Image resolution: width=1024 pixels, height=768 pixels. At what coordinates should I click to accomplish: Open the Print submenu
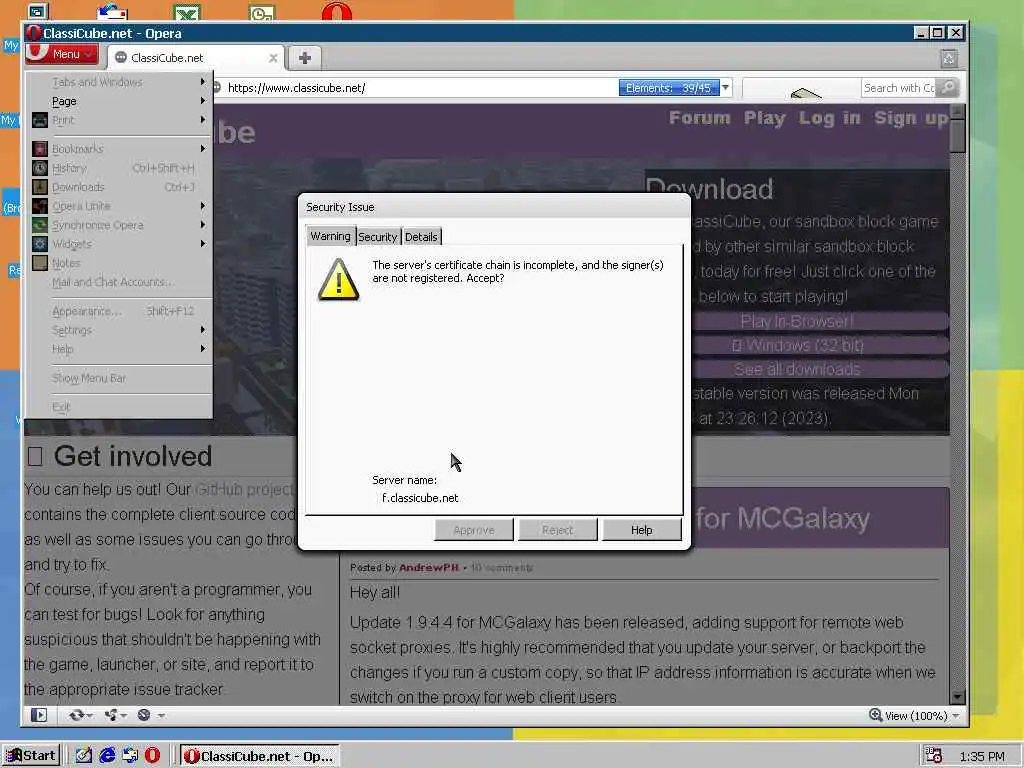(120, 120)
